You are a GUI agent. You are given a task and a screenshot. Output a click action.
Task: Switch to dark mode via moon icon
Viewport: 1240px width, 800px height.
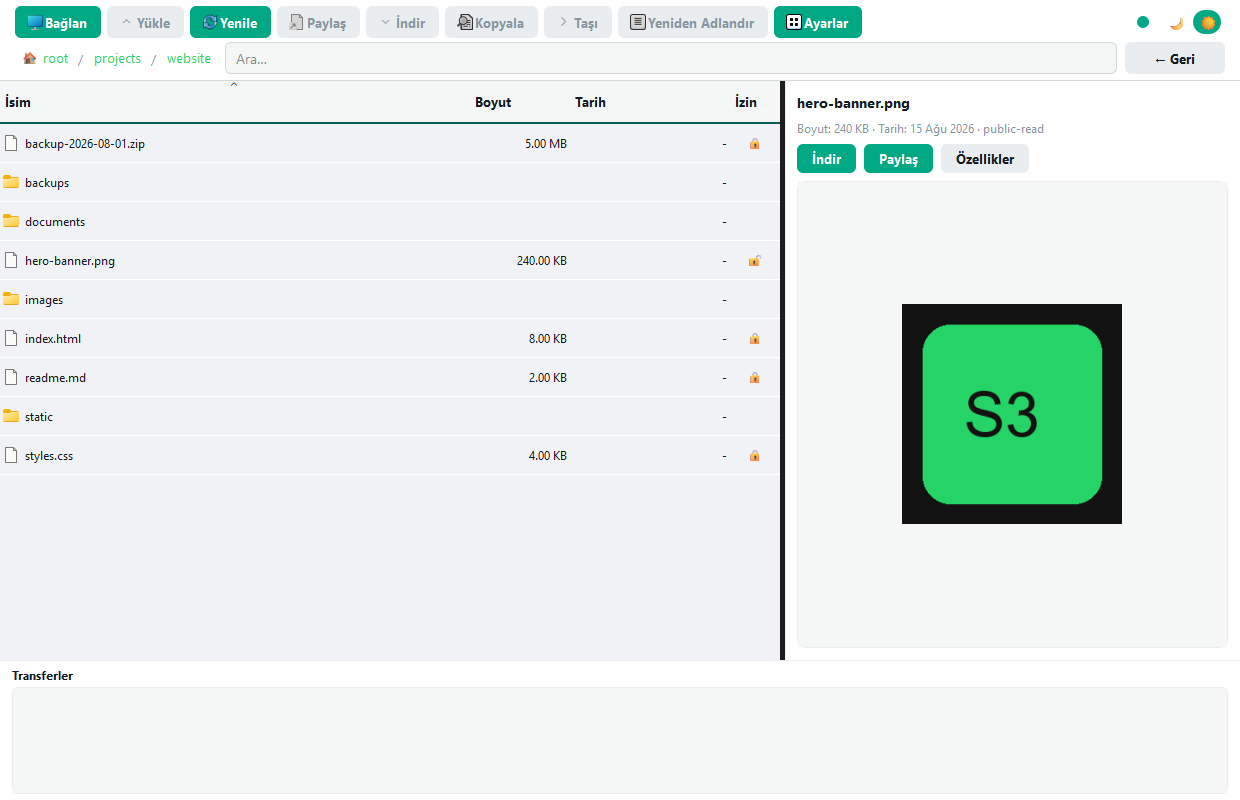pyautogui.click(x=1177, y=22)
